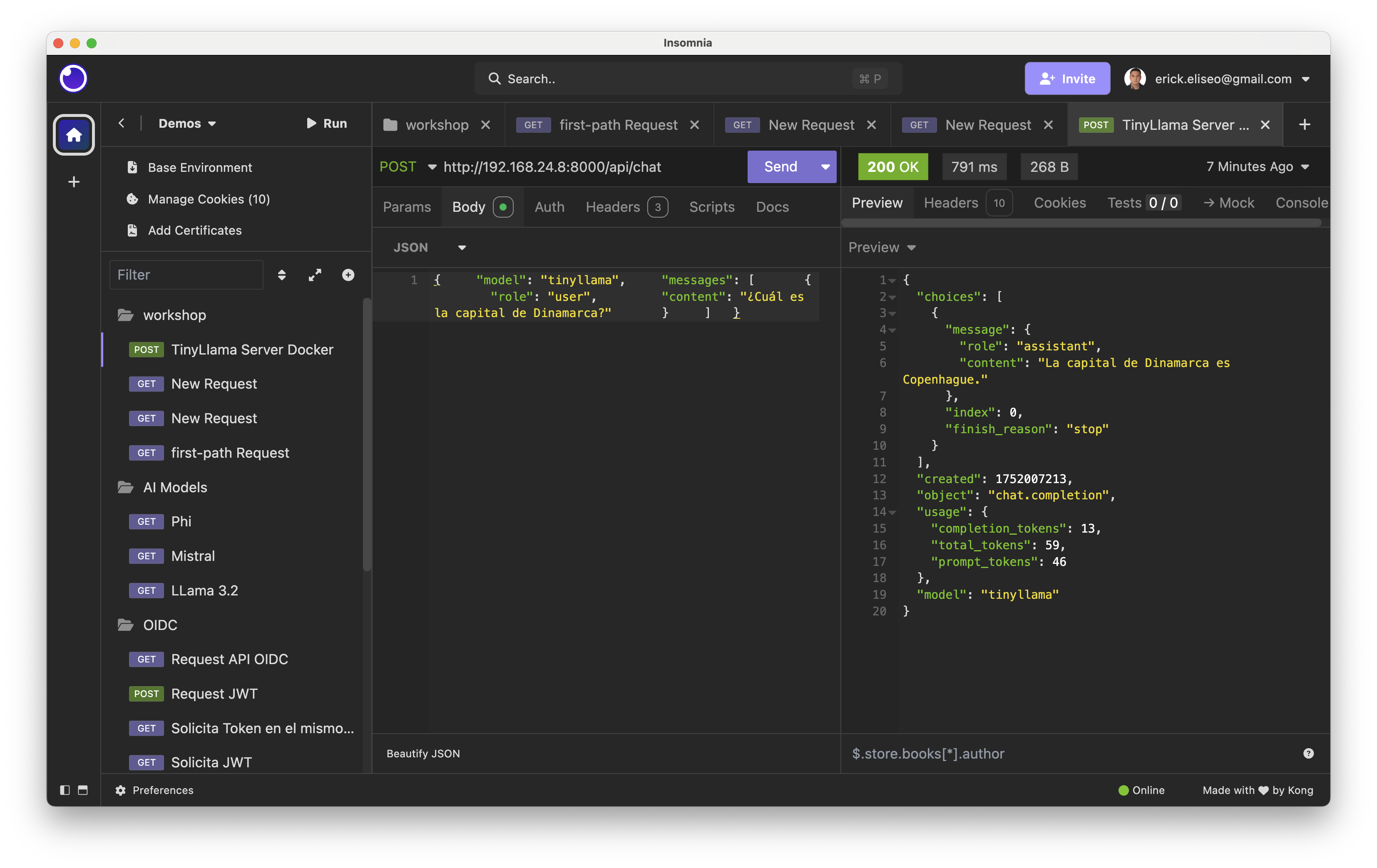This screenshot has width=1377, height=868.
Task: Open a new tab with the plus icon
Action: [x=1305, y=125]
